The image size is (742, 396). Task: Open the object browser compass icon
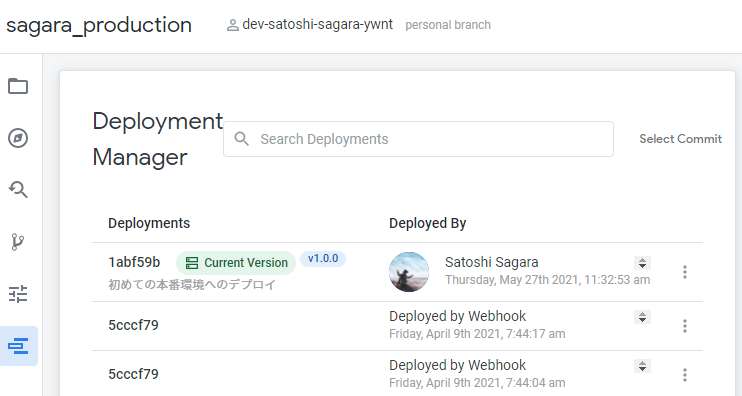click(x=18, y=138)
